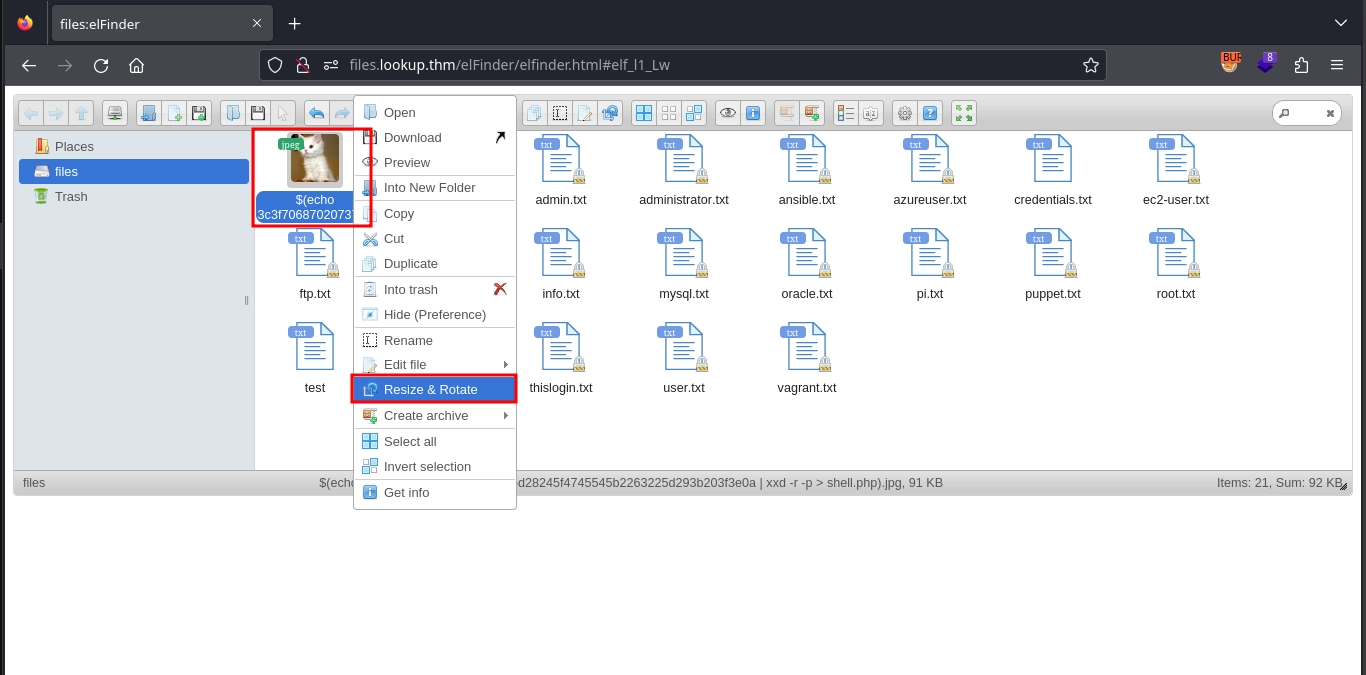The width and height of the screenshot is (1366, 675).
Task: Click the Resize & Rotate toolbar icon
Action: pos(610,113)
